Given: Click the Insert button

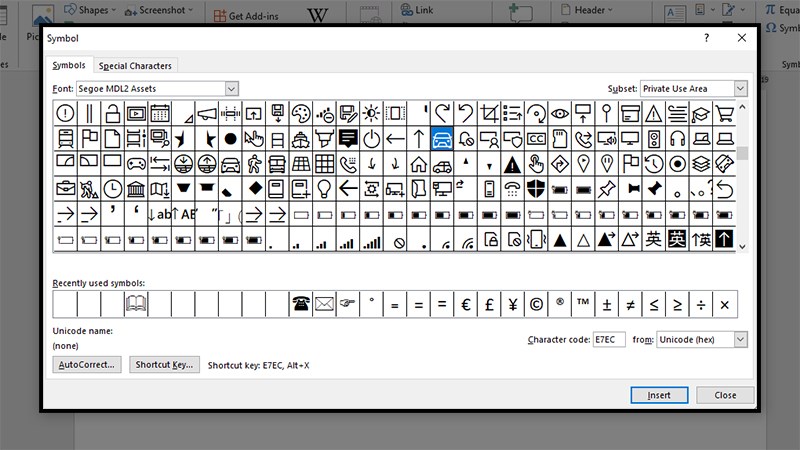Looking at the screenshot, I should click(659, 395).
